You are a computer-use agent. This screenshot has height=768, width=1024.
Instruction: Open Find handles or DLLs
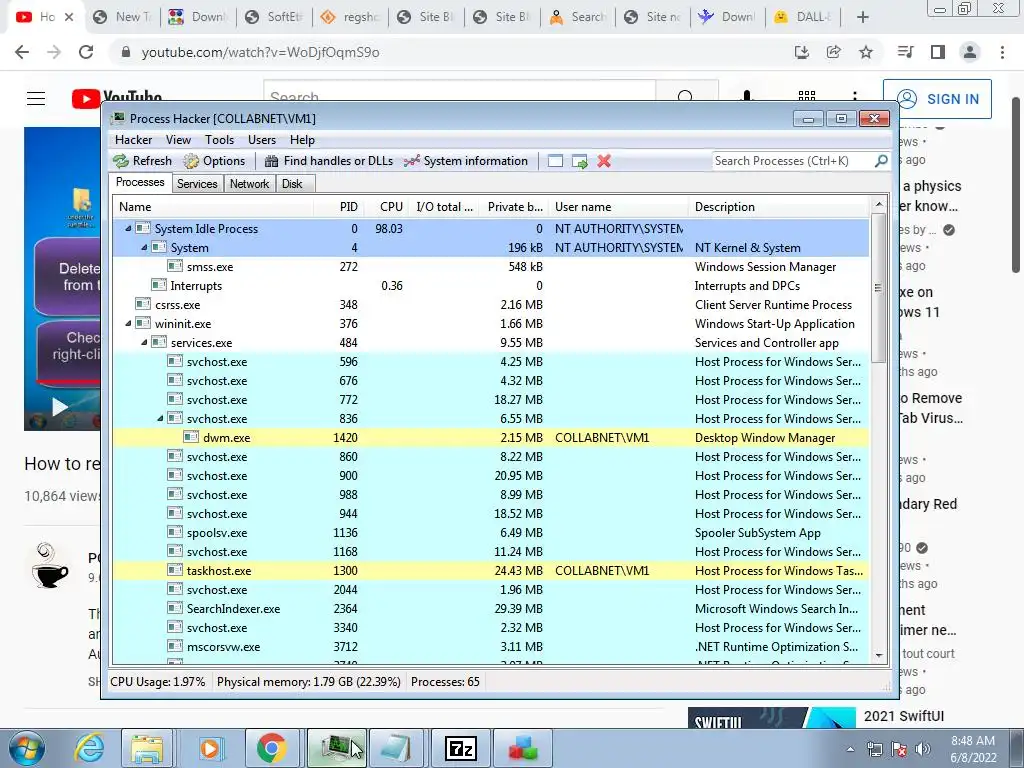tap(329, 161)
